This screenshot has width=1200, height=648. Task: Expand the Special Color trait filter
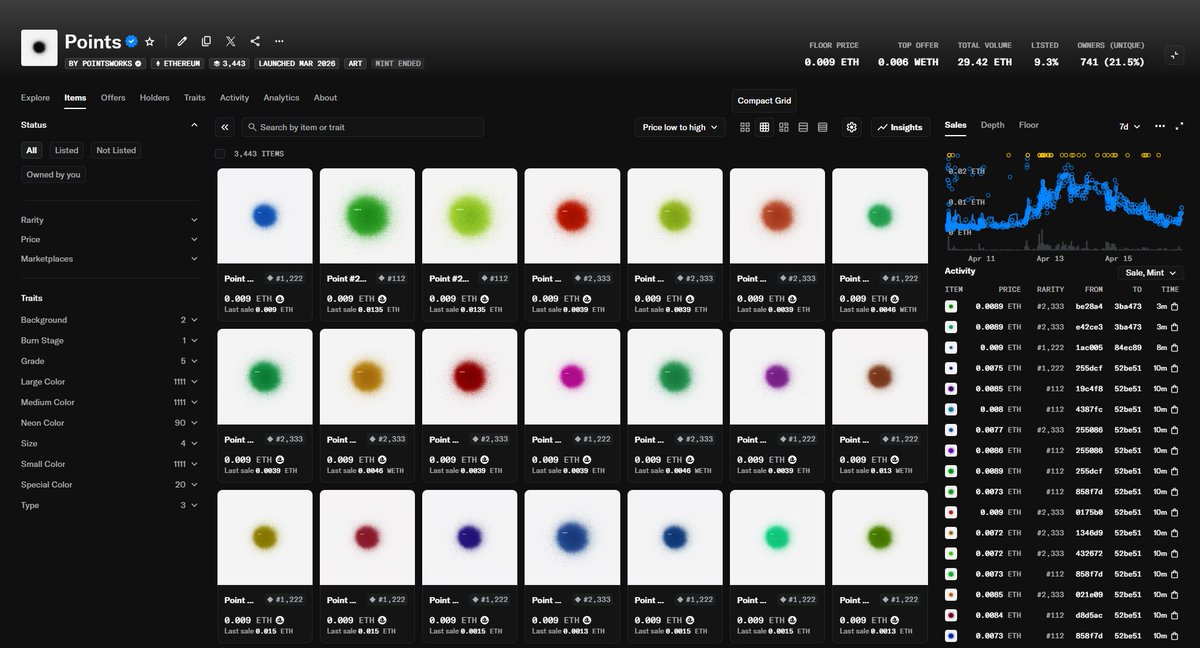[110, 485]
